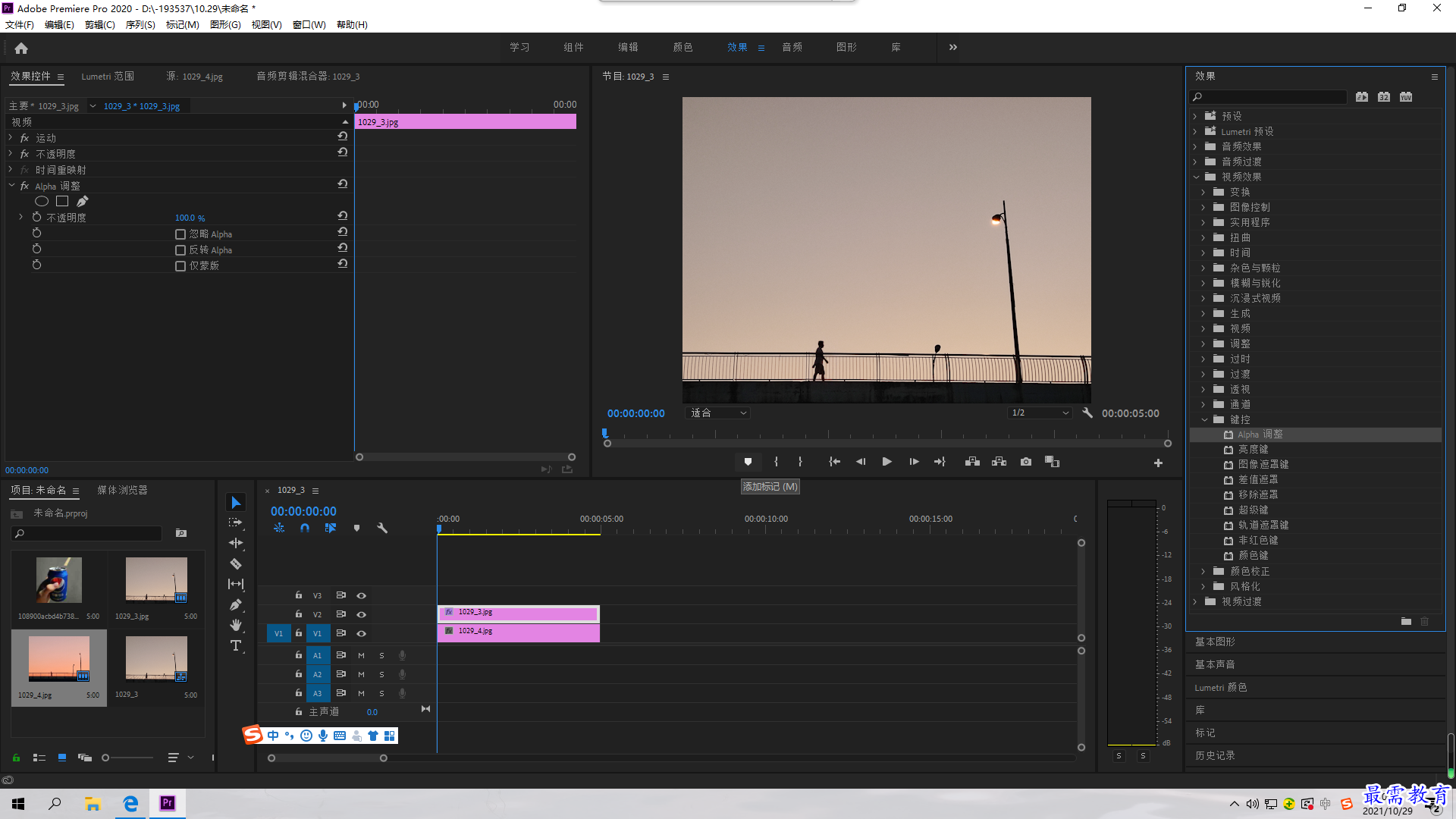Toggle 反转 Alpha checkbox
1456x819 pixels.
pos(180,250)
